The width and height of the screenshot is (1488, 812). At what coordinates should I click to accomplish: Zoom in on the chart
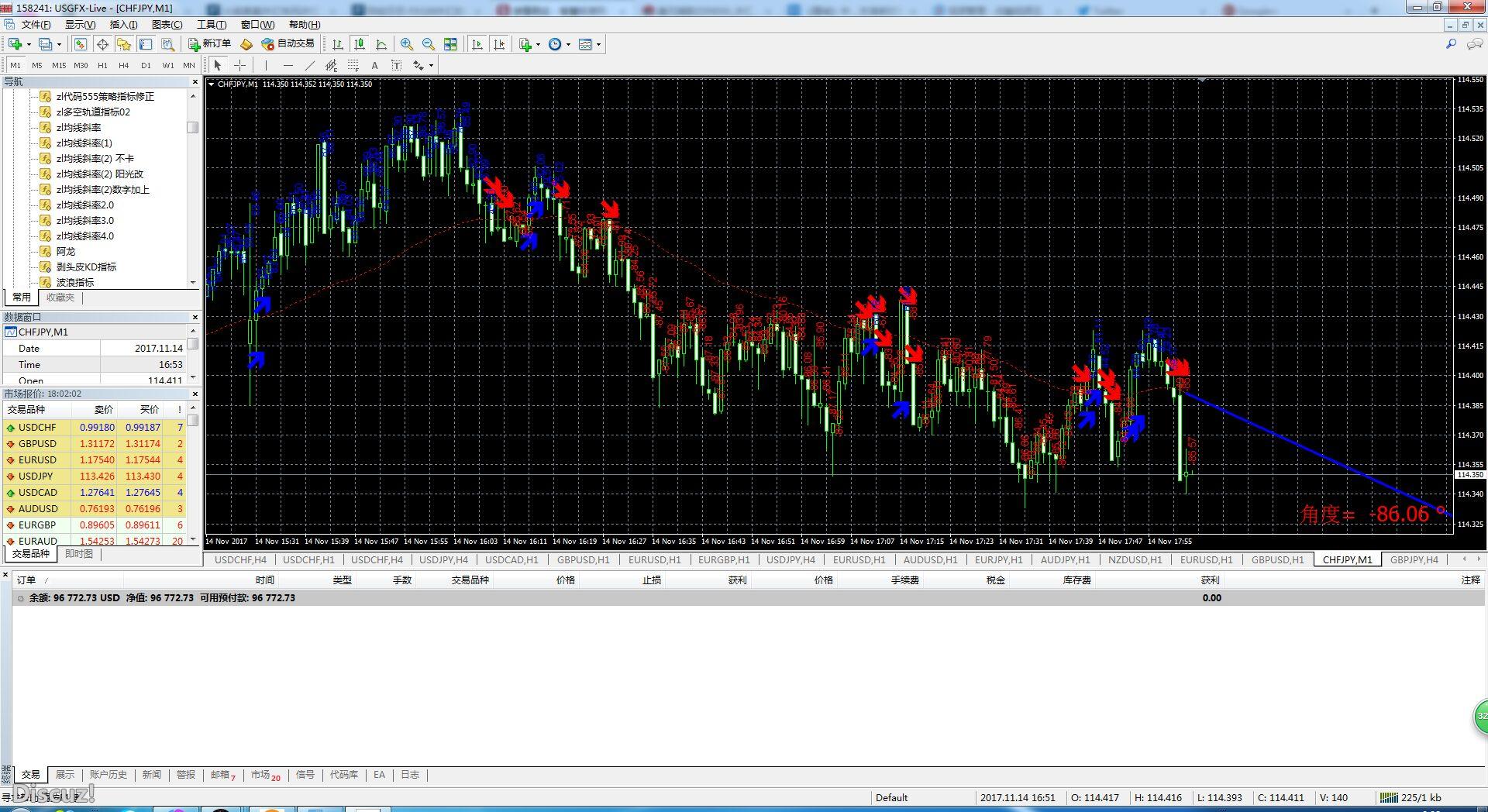[x=406, y=44]
